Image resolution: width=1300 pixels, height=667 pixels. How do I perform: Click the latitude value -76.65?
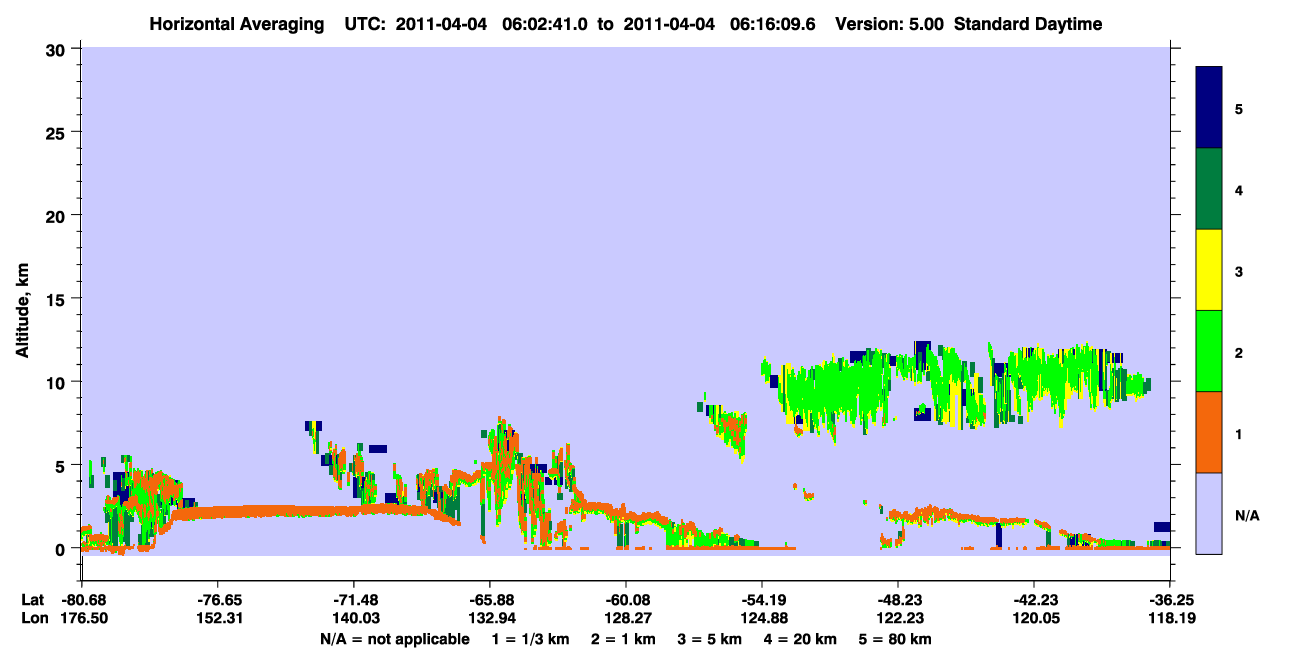coord(218,600)
